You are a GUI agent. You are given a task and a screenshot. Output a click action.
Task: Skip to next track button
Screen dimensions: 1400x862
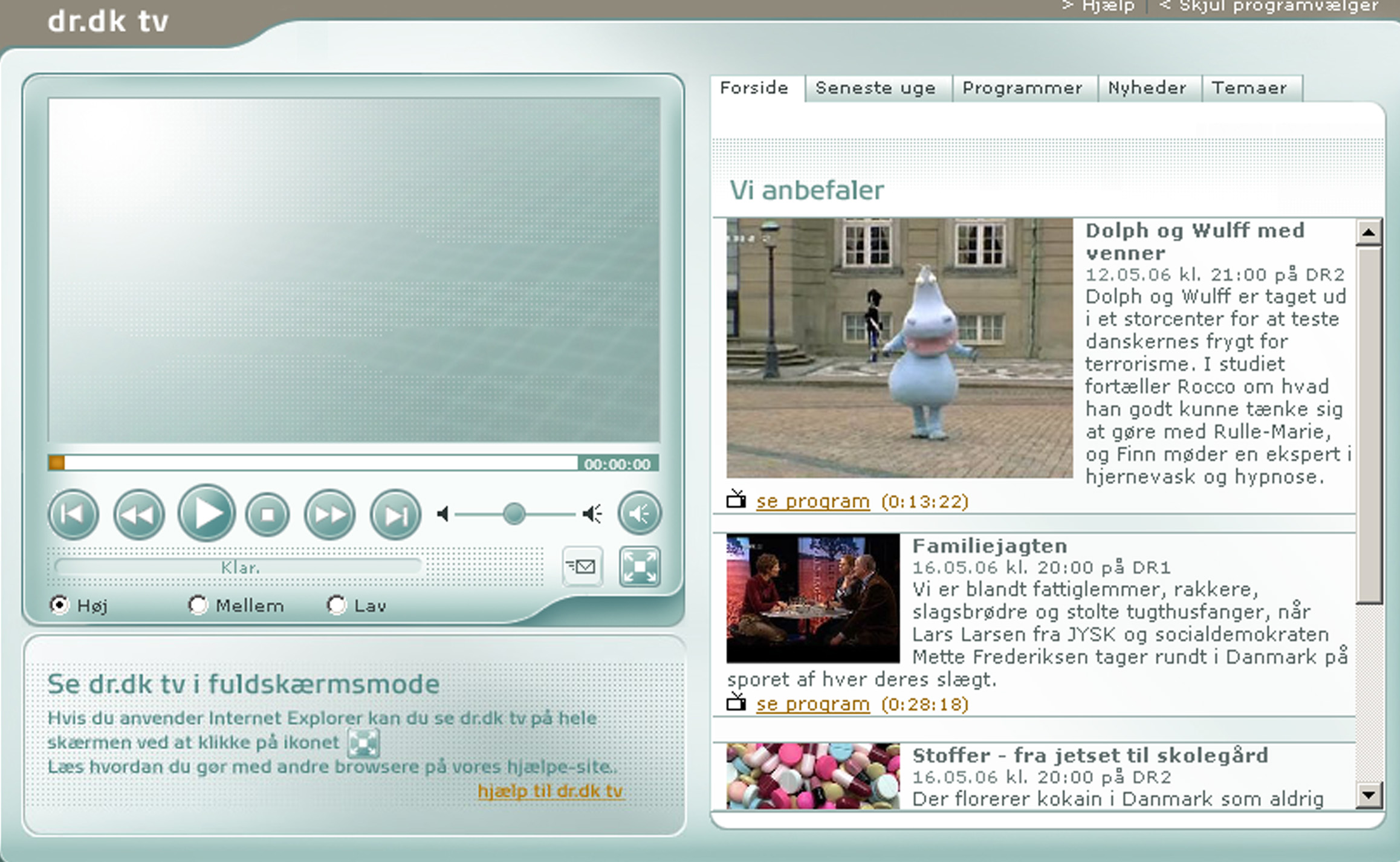click(395, 514)
